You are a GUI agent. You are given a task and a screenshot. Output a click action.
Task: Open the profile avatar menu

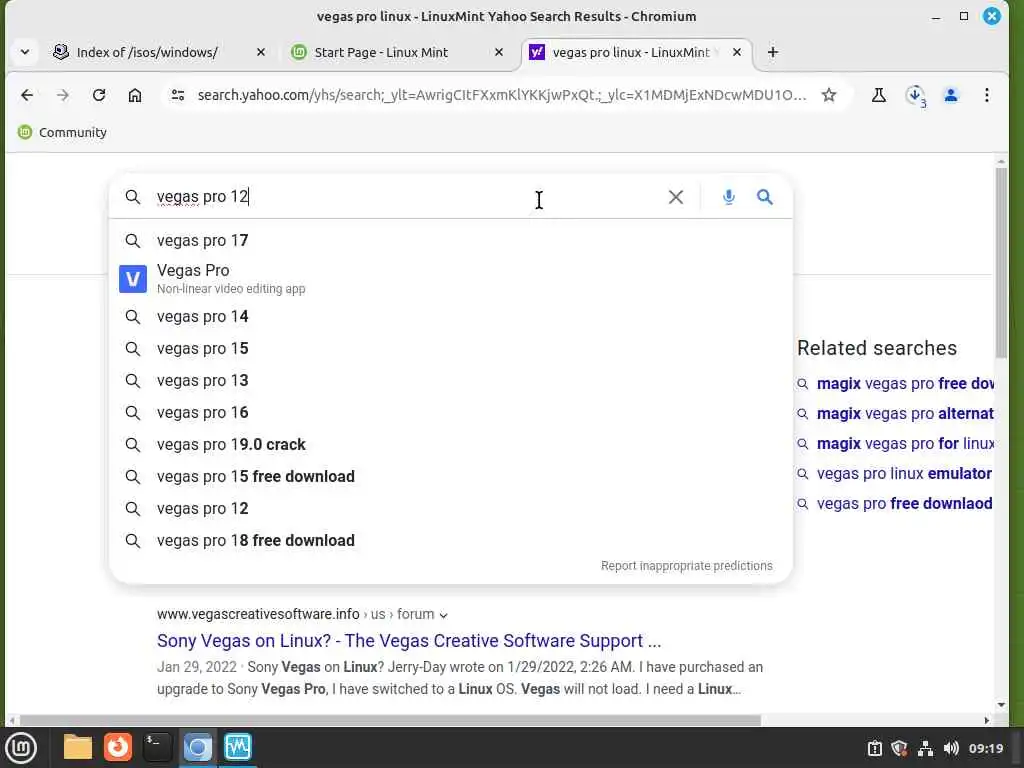pyautogui.click(x=951, y=95)
